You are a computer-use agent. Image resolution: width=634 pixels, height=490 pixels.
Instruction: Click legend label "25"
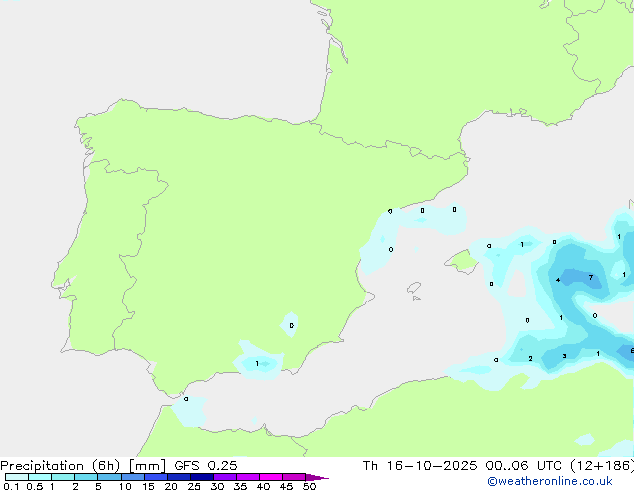(194, 486)
